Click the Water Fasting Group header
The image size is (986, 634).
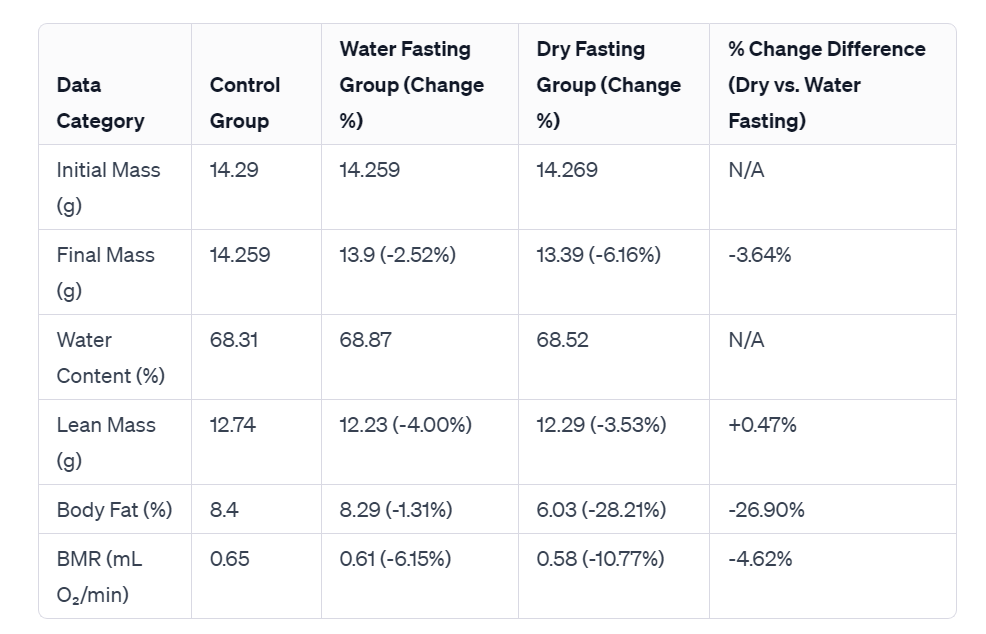(412, 85)
